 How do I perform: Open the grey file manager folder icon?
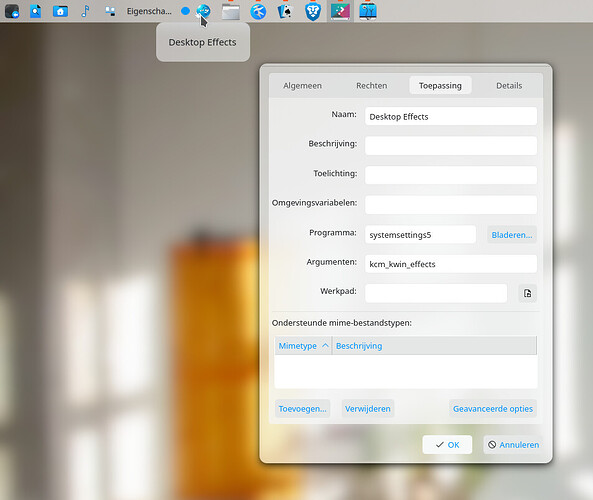click(231, 11)
